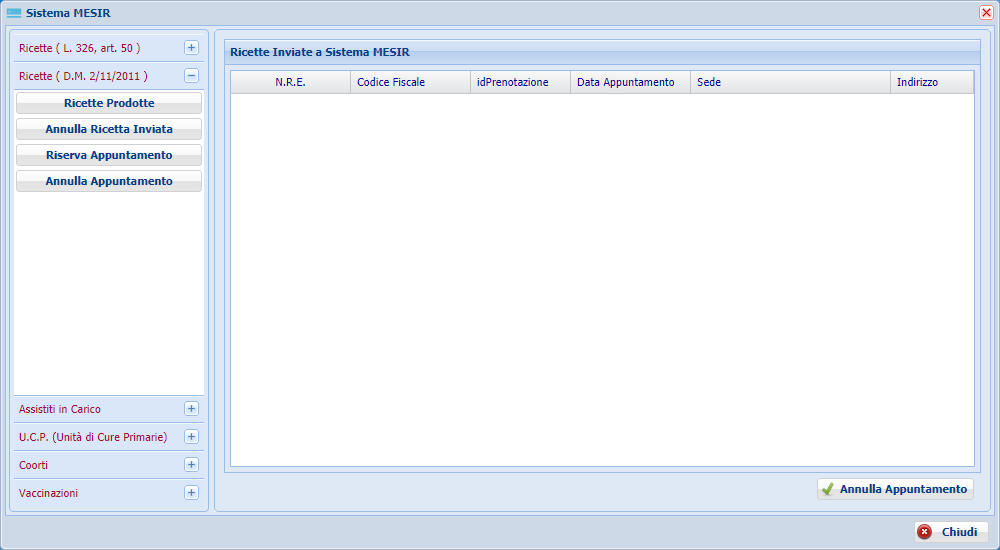Sort by the Codice Fiscale column header
This screenshot has width=1000, height=550.
click(x=411, y=82)
